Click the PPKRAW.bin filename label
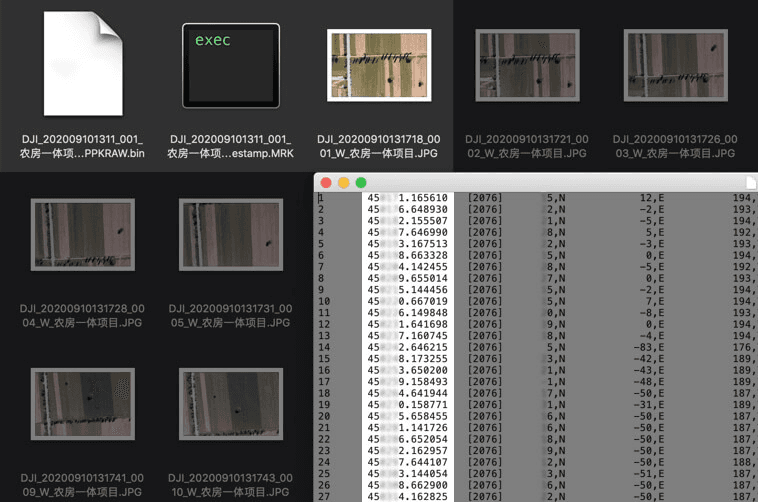Screen dimensions: 758x502 click(x=82, y=147)
